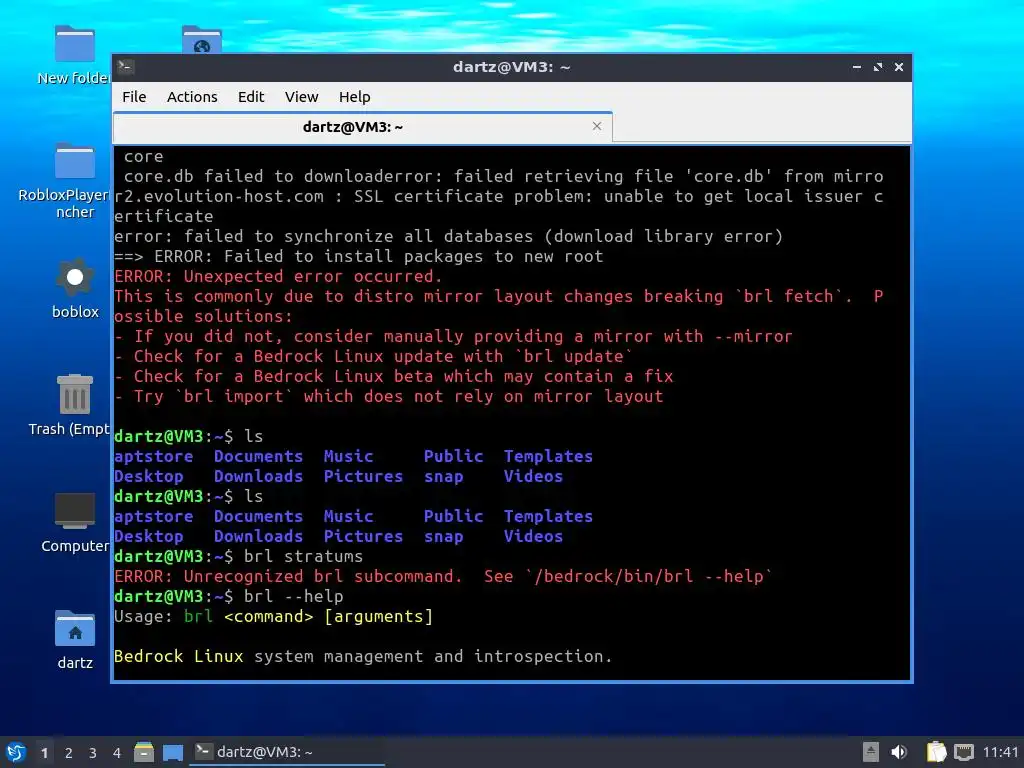Launch file manager from panel quick launch
This screenshot has width=1024, height=768.
[x=144, y=752]
